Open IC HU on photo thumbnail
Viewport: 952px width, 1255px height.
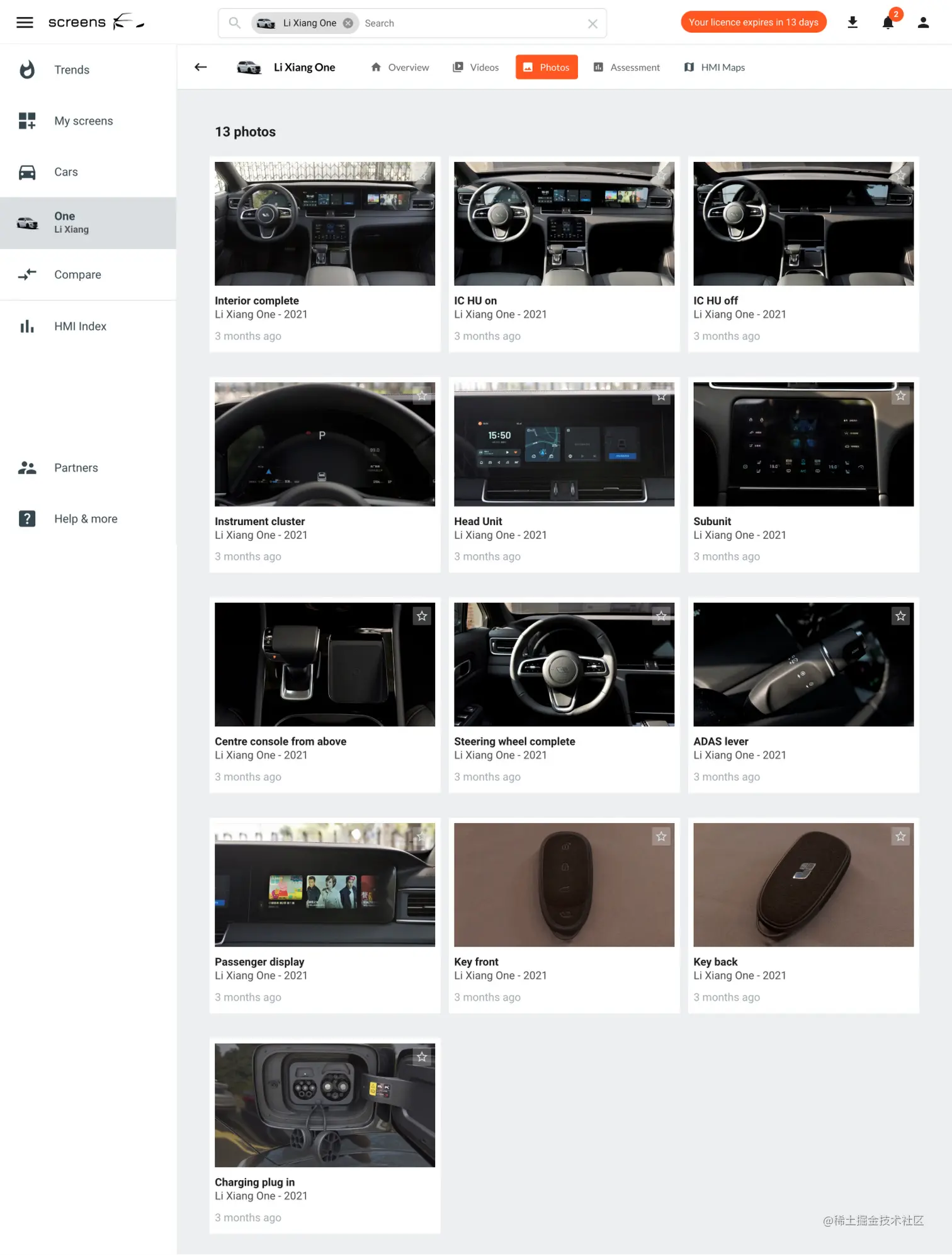point(564,224)
